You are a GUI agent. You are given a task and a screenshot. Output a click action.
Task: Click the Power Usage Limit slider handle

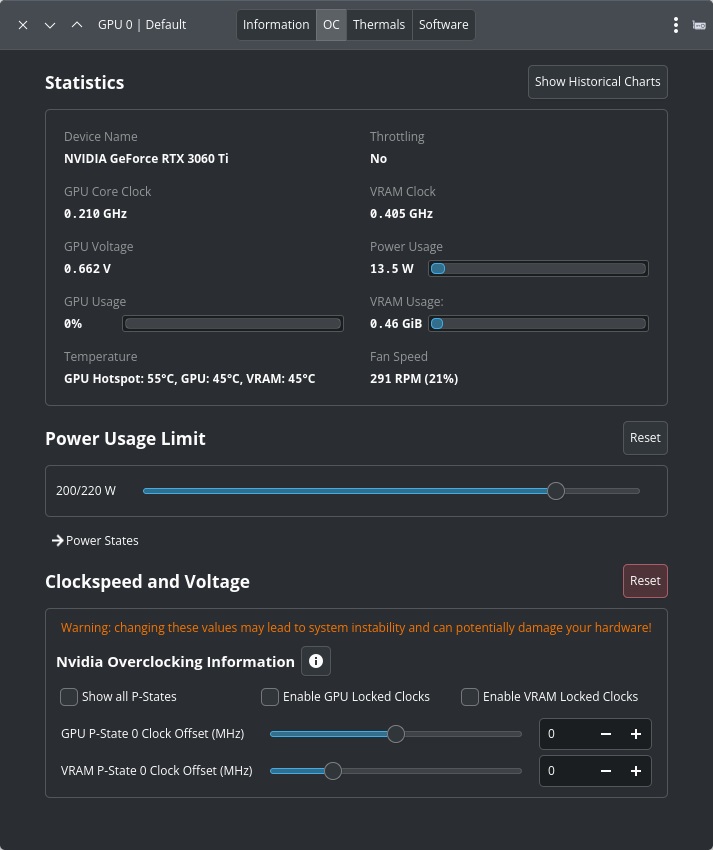556,491
